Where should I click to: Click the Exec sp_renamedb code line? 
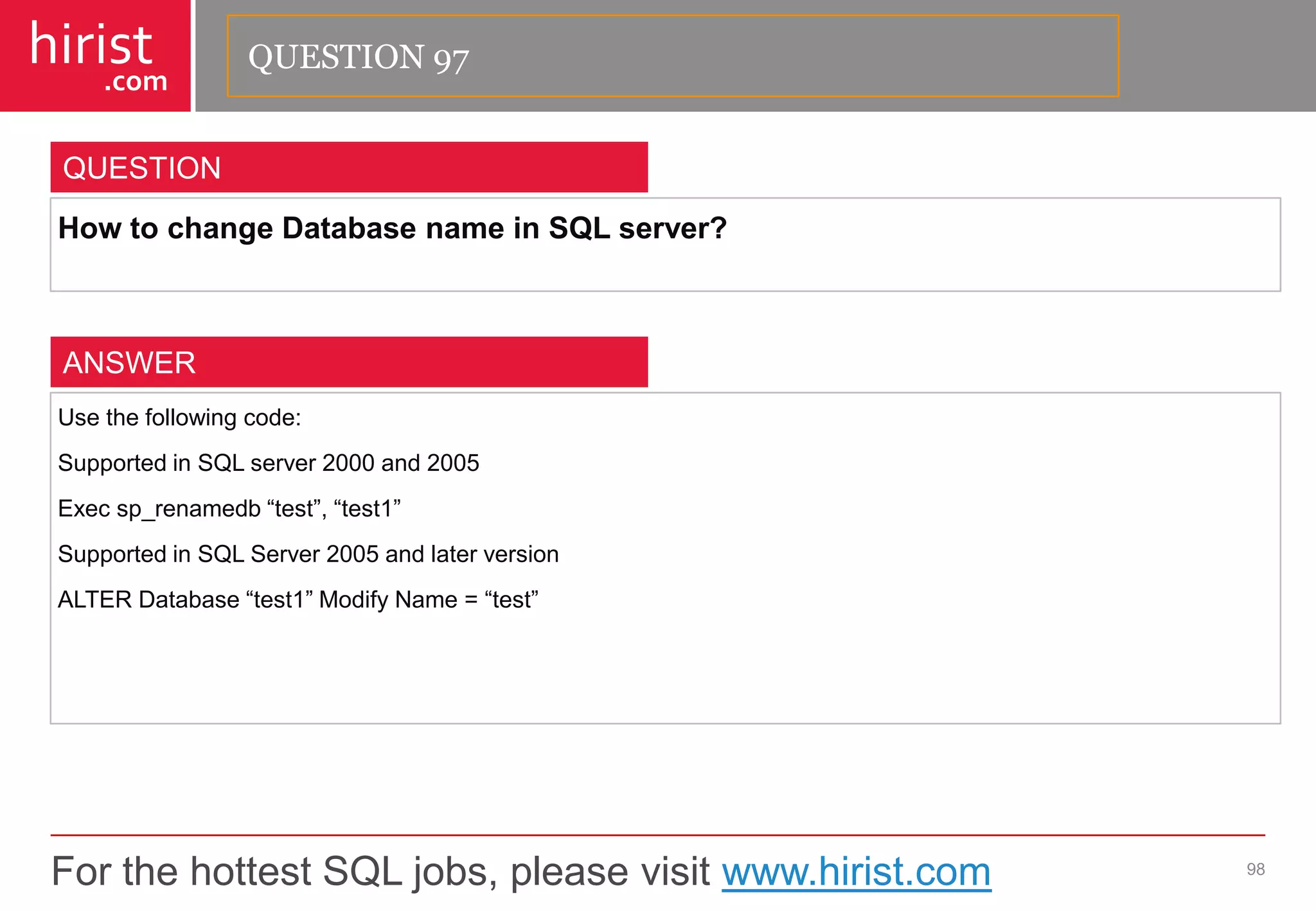click(x=229, y=509)
